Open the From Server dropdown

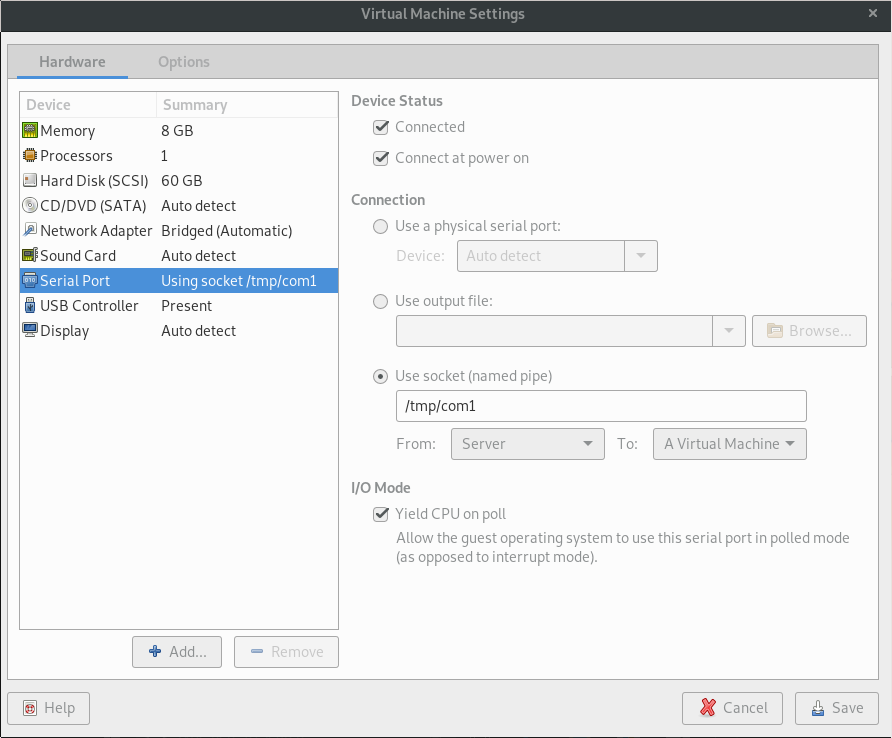pyautogui.click(x=528, y=444)
